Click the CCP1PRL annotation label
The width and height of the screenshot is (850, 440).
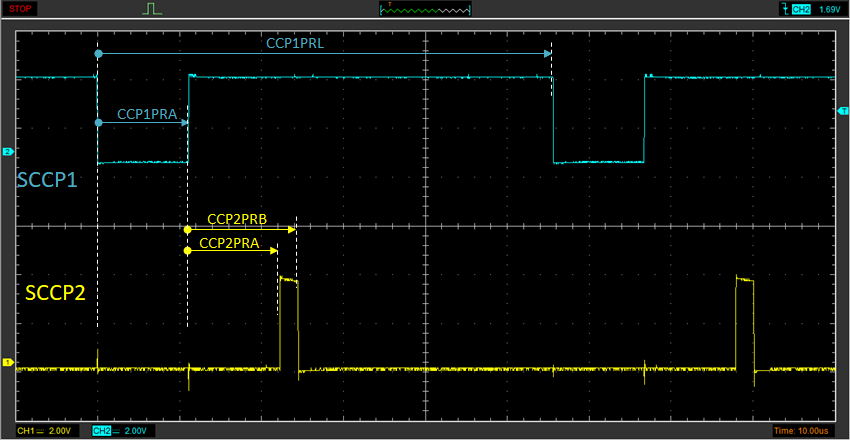coord(296,44)
